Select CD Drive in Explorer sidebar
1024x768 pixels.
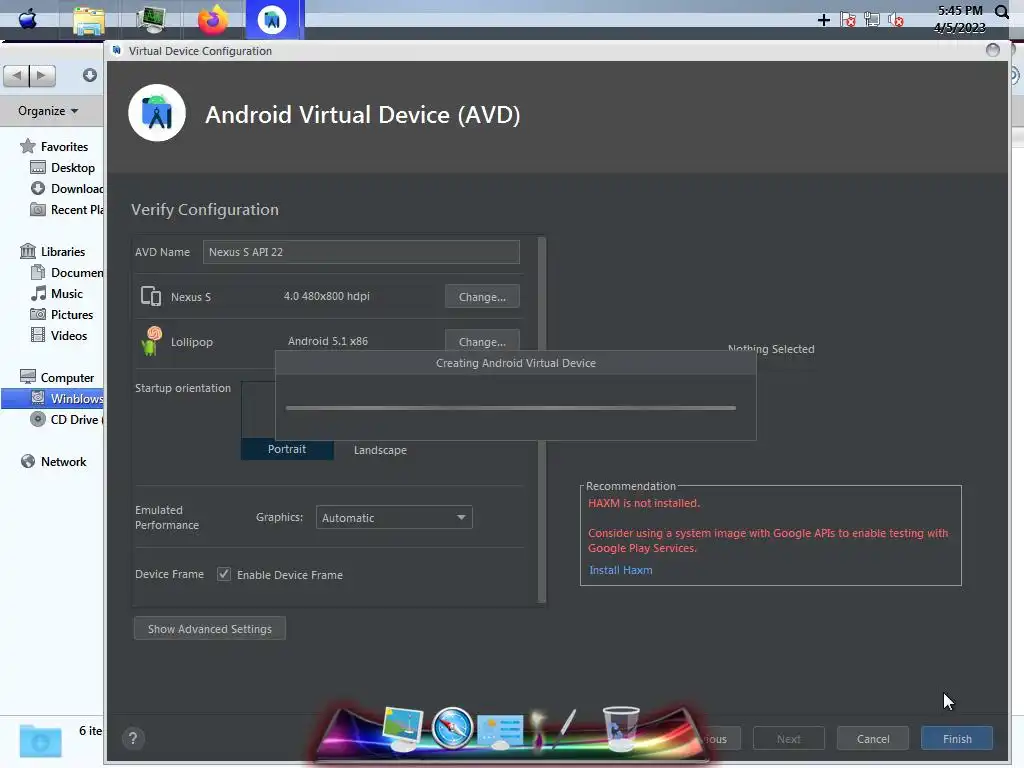[67, 419]
